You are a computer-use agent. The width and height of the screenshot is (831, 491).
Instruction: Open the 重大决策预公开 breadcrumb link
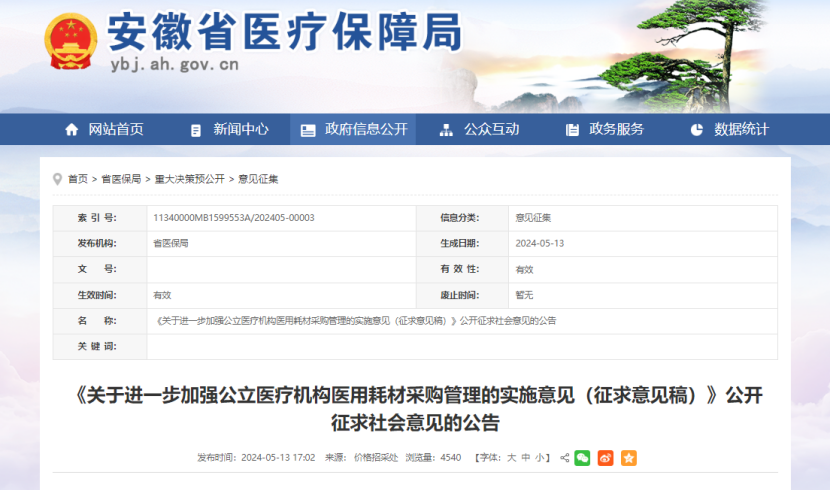[x=189, y=179]
